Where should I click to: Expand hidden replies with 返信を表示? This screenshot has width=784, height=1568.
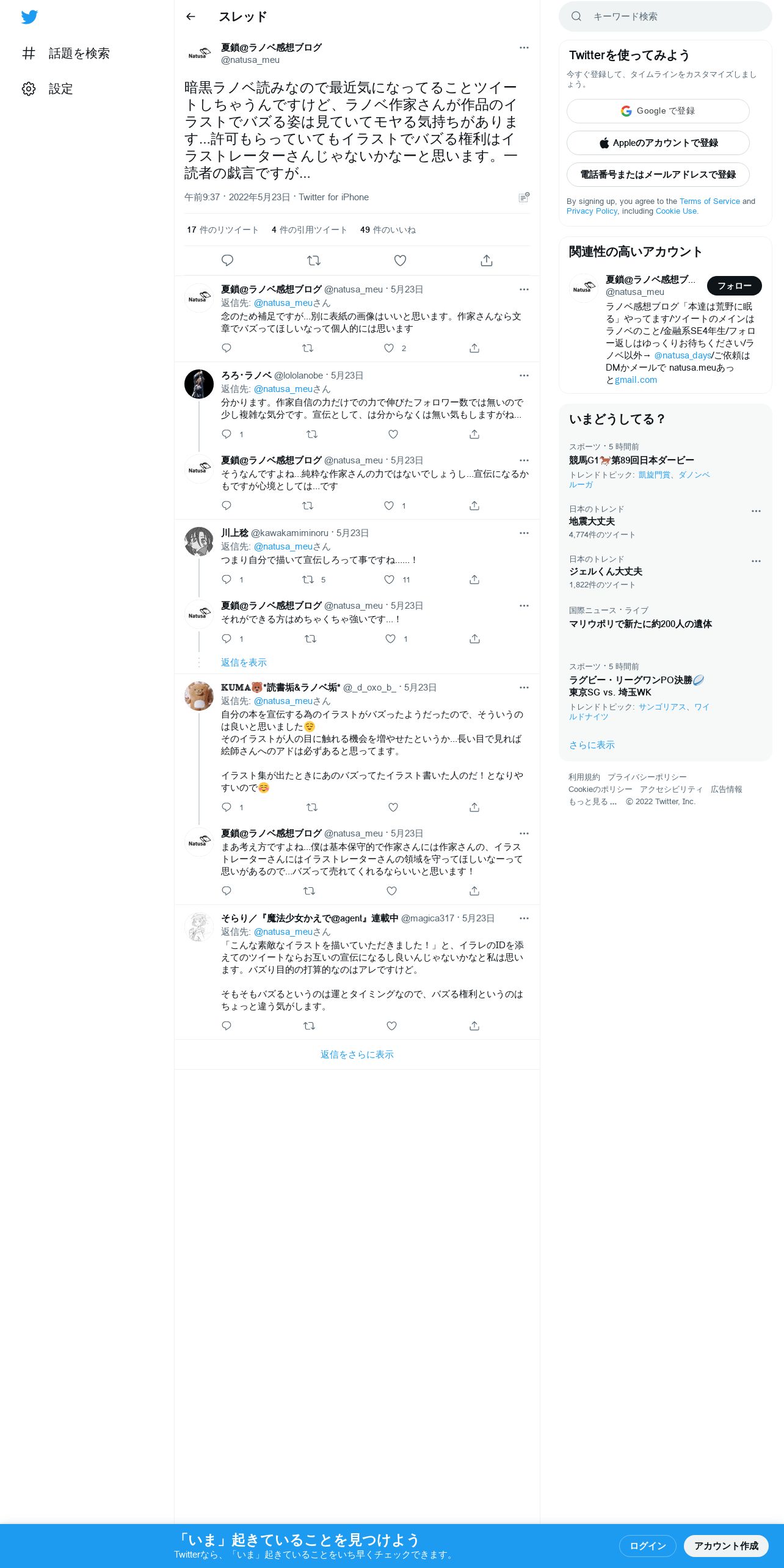coord(244,662)
